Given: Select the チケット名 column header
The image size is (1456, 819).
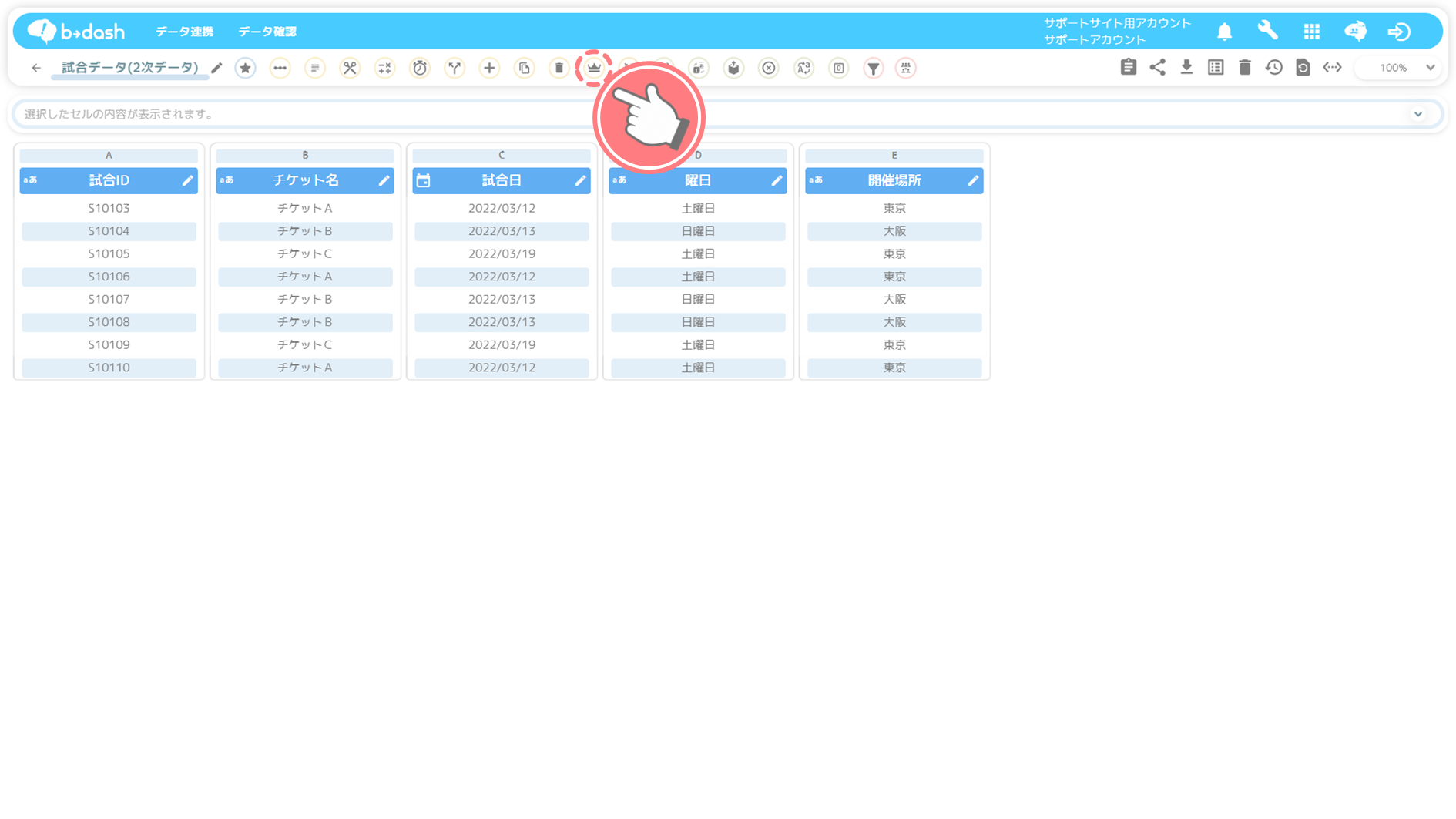Looking at the screenshot, I should click(x=305, y=180).
